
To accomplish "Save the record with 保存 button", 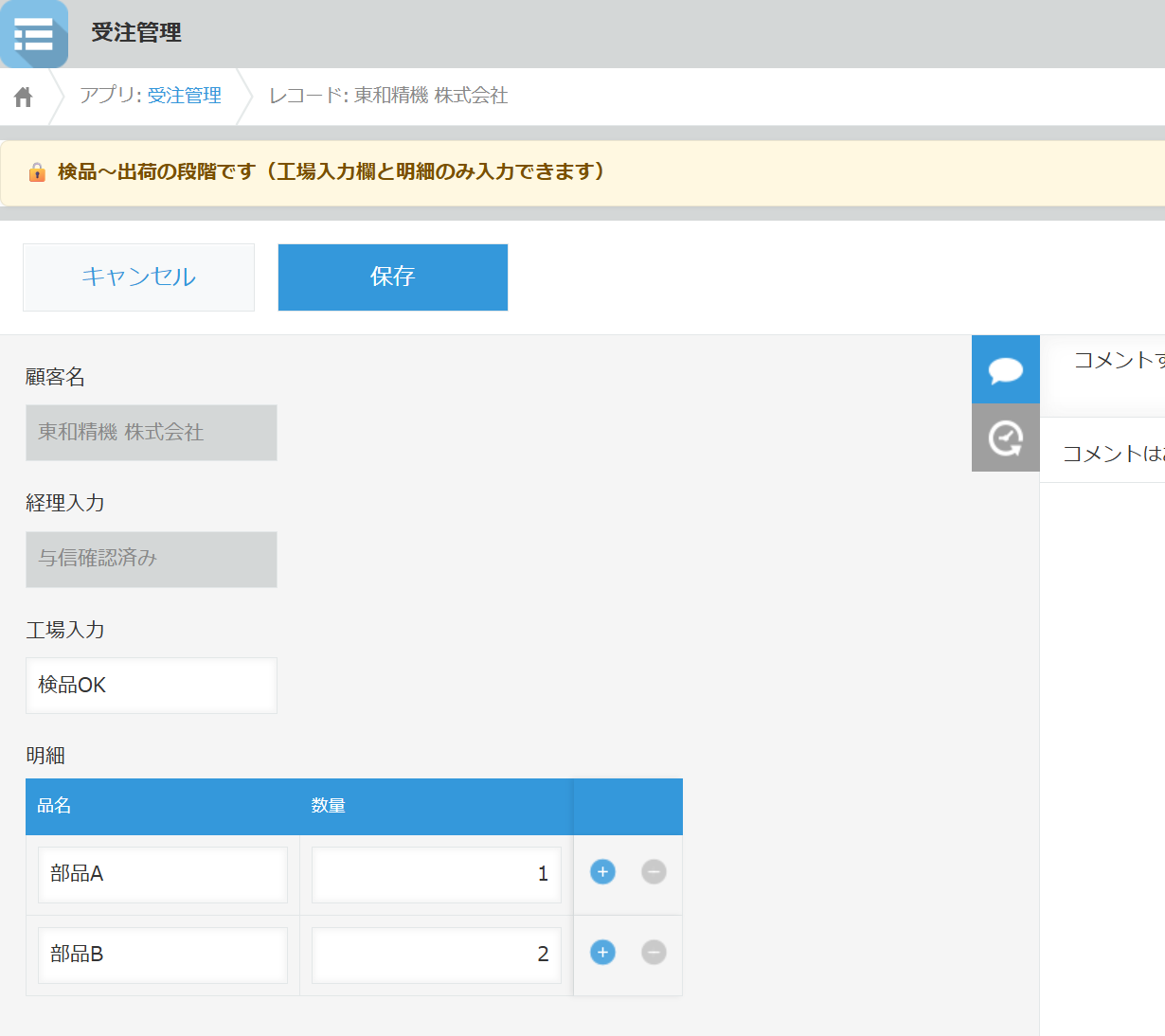I will [x=393, y=277].
